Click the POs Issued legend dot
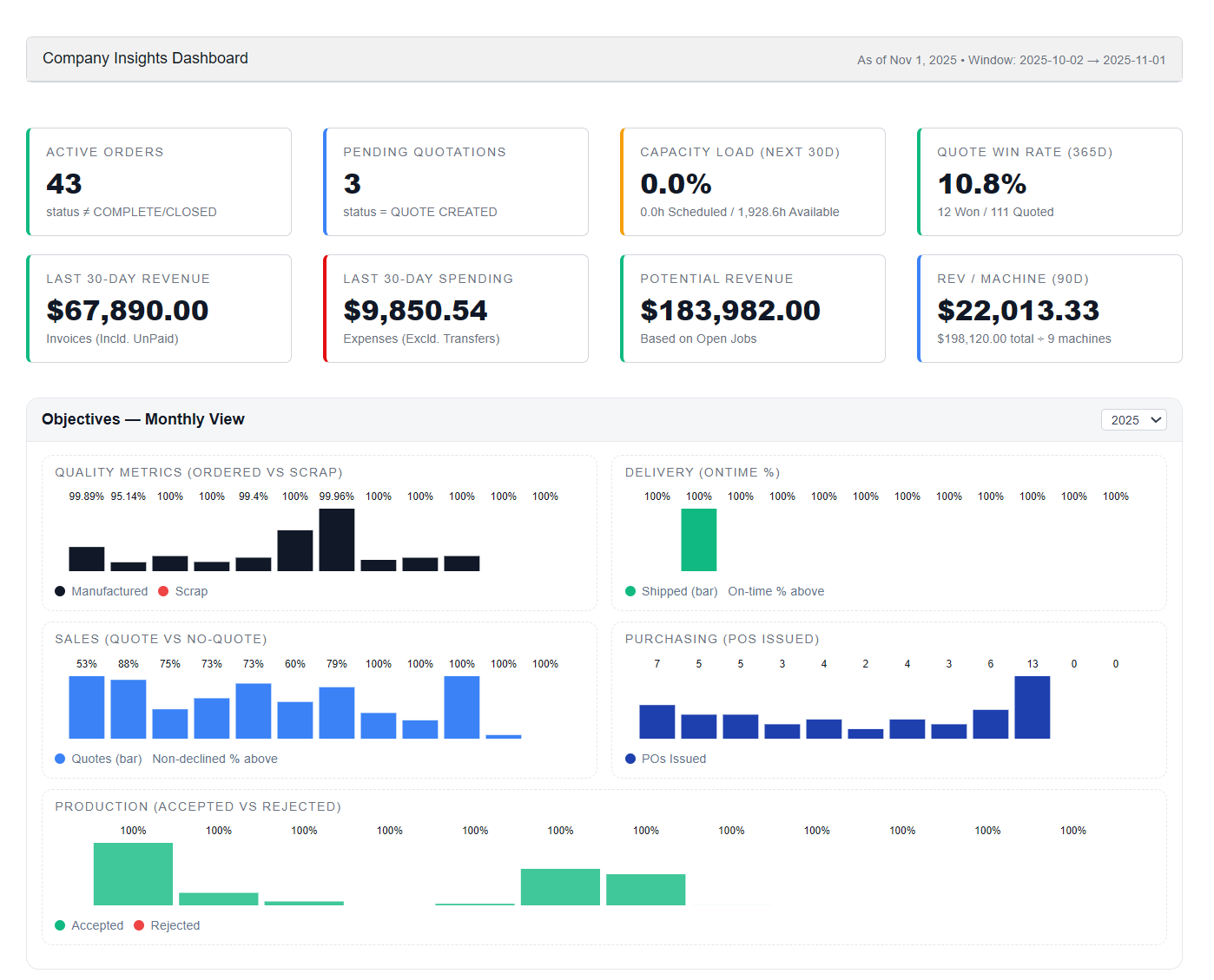Image resolution: width=1214 pixels, height=980 pixels. click(630, 759)
